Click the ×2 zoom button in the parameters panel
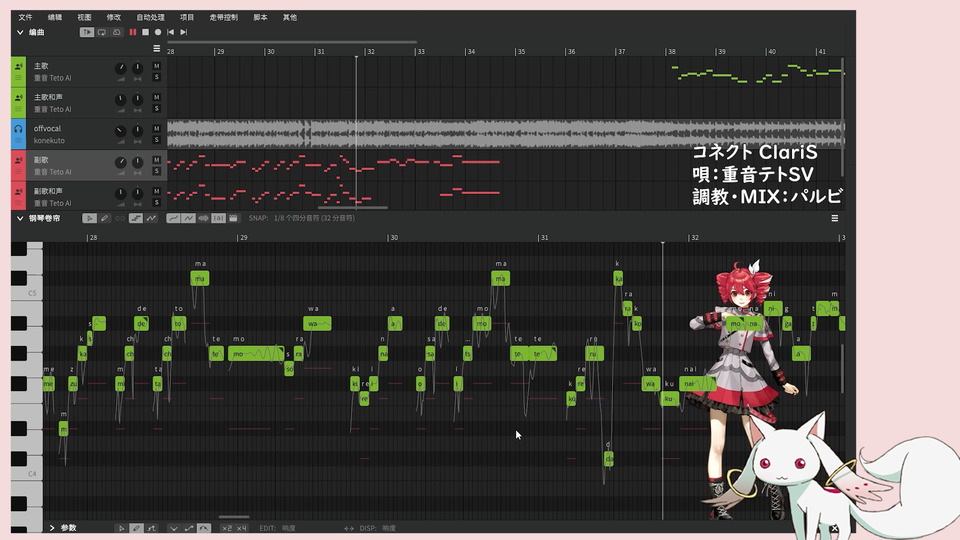Image resolution: width=960 pixels, height=540 pixels. [x=227, y=528]
